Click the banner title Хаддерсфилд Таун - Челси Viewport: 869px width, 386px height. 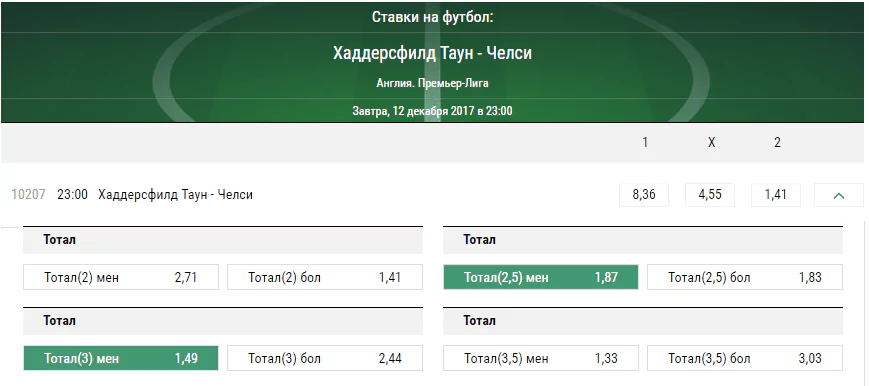(x=432, y=53)
